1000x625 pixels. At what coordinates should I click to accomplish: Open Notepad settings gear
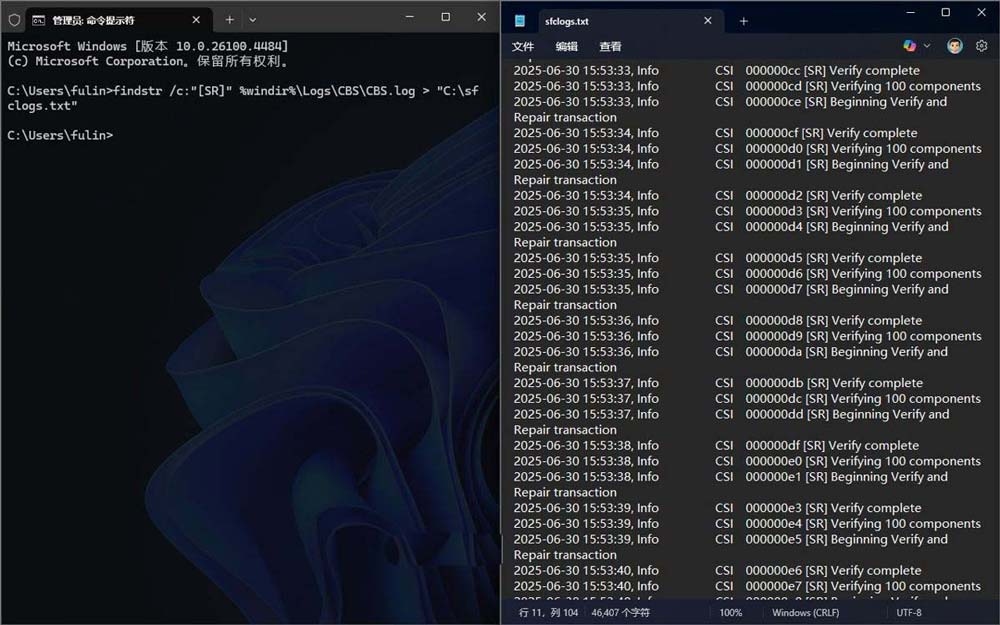point(982,45)
